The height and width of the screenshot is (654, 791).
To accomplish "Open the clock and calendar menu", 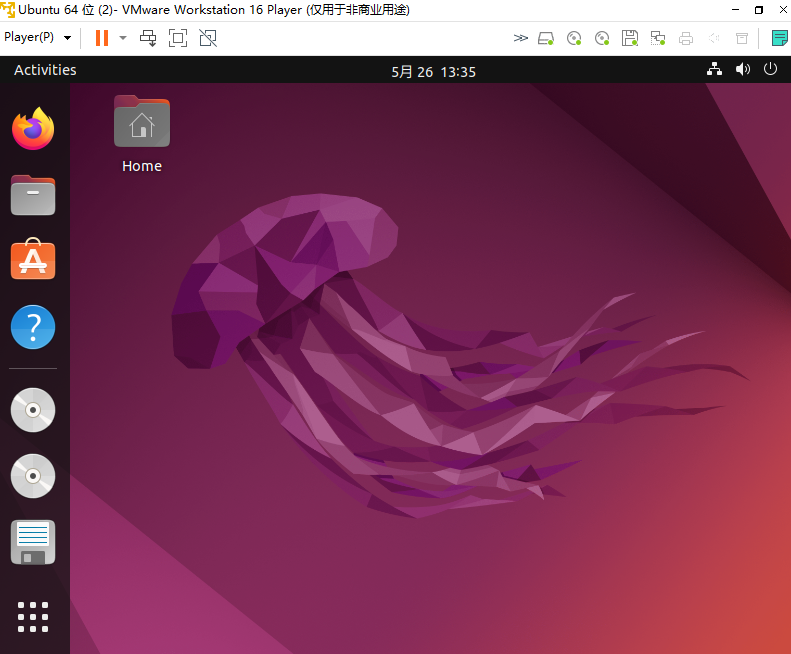I will tap(433, 71).
